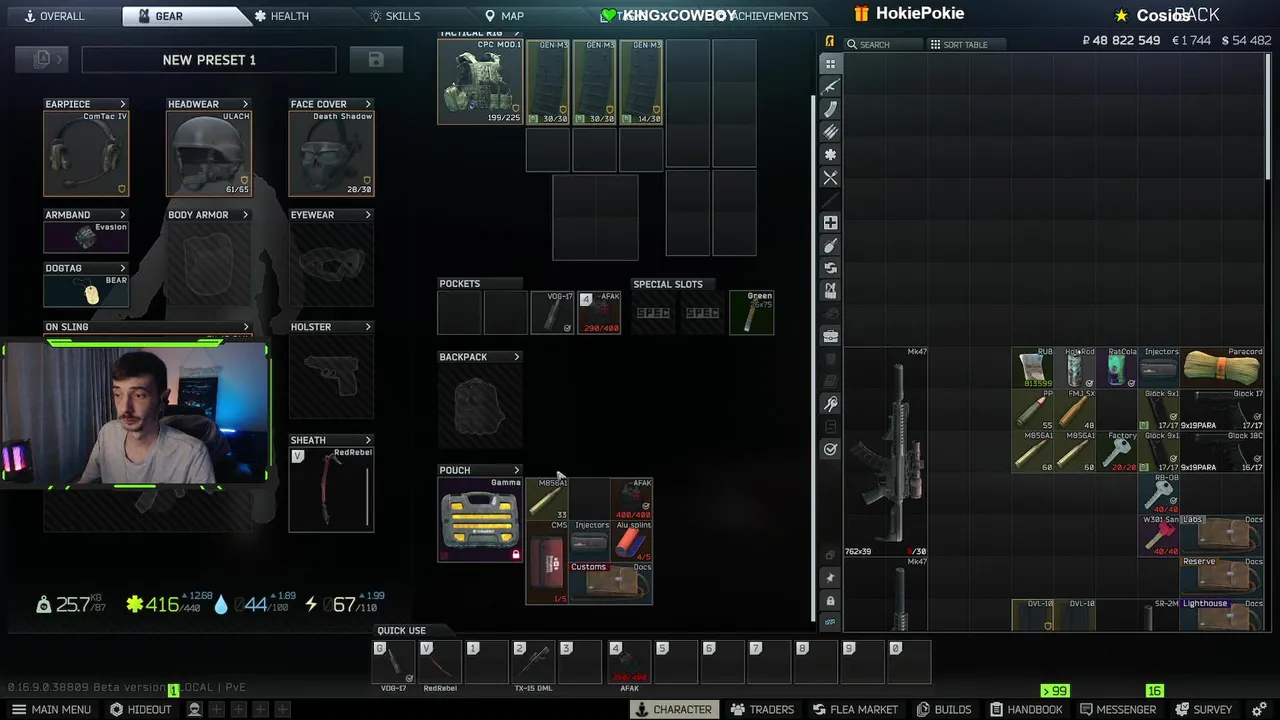This screenshot has height=720, width=1280.
Task: Expand the Holster slot arrow
Action: click(368, 327)
